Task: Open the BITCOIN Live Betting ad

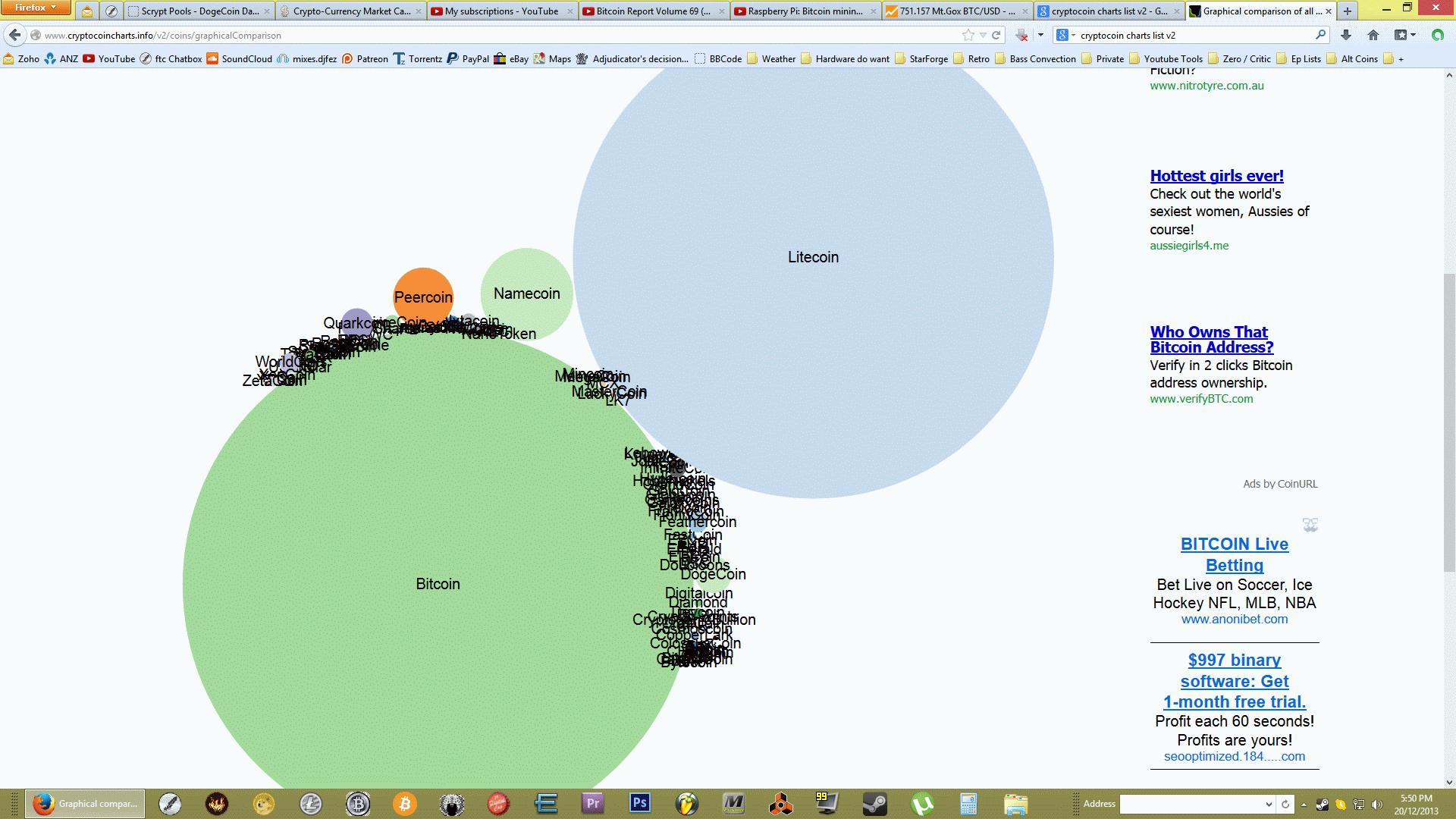Action: [x=1235, y=554]
